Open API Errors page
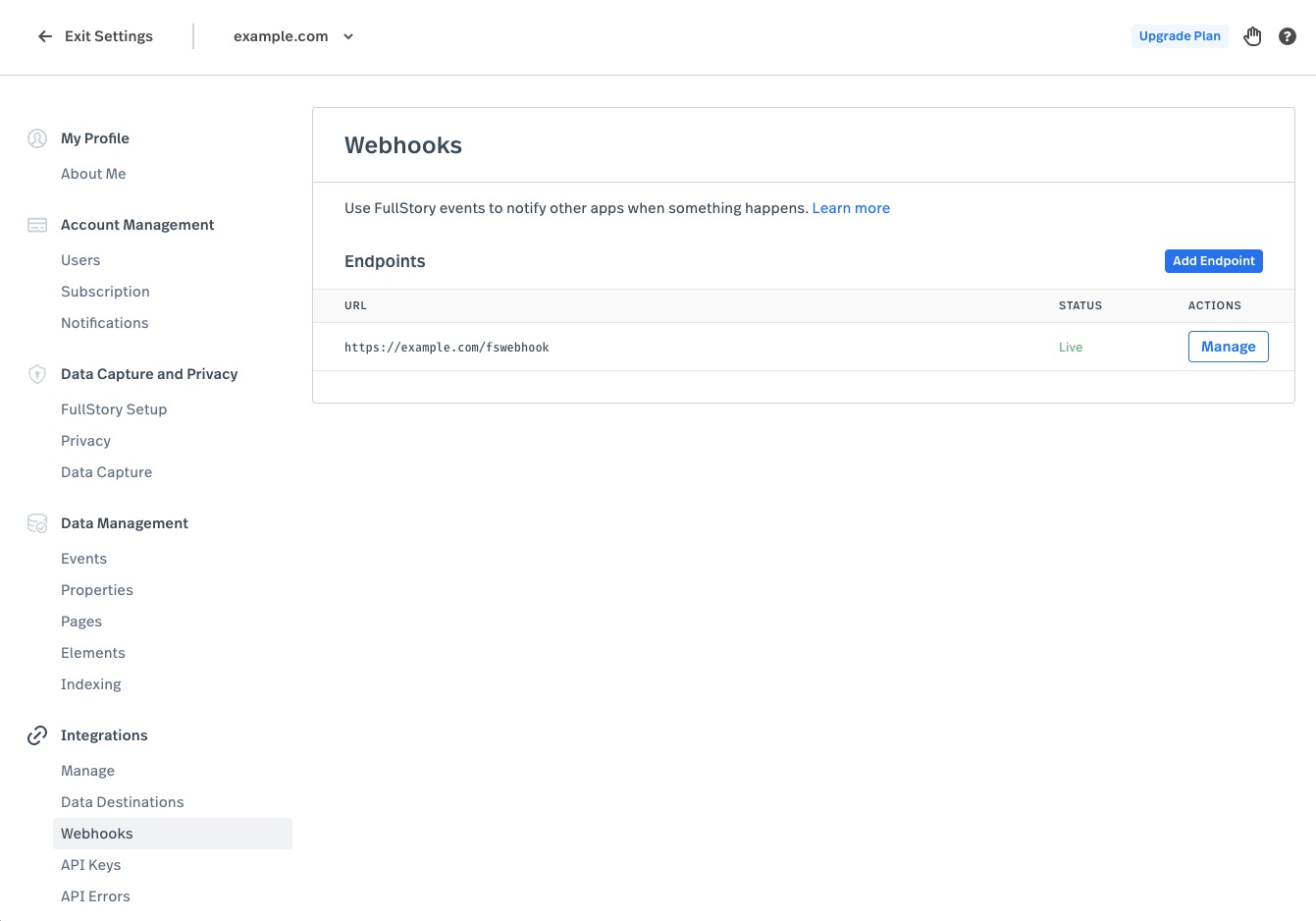Screen dimensions: 1316x921 click(x=95, y=896)
